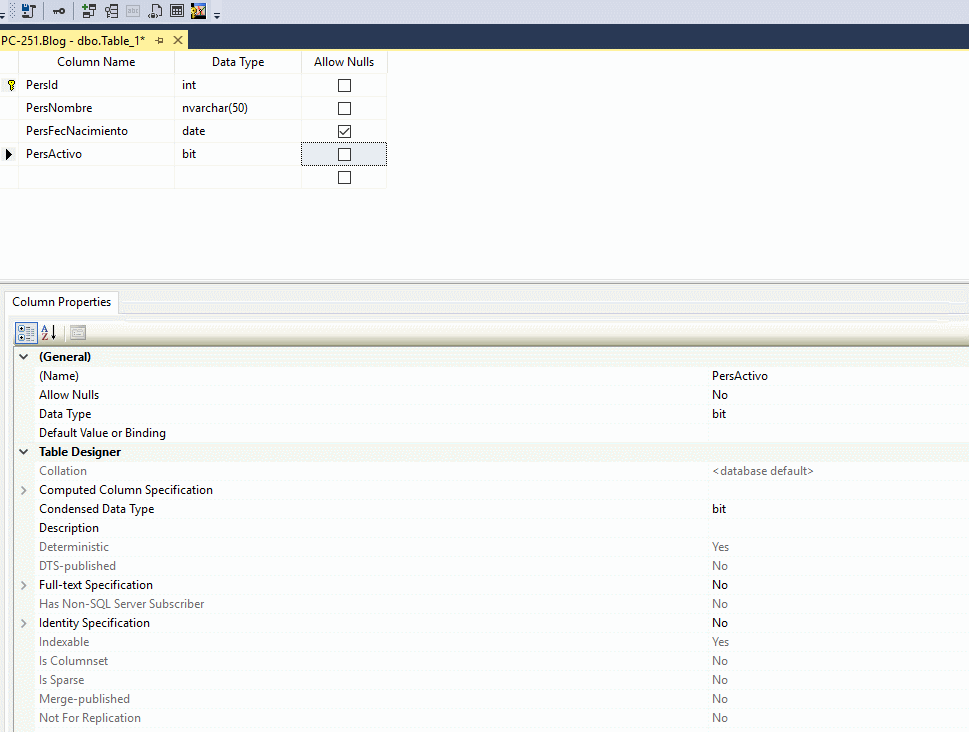Collapse the General properties section

click(x=23, y=356)
